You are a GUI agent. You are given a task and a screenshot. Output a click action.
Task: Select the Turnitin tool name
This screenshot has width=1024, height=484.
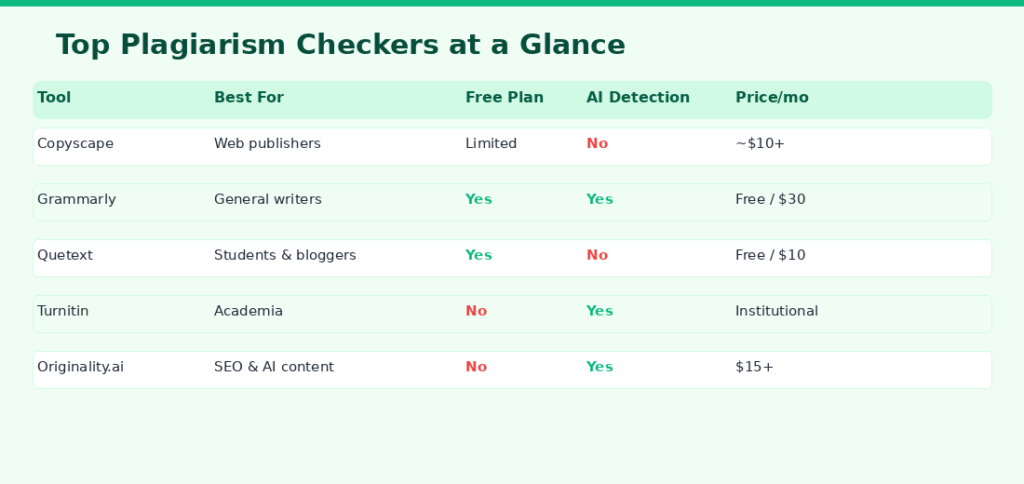point(63,312)
